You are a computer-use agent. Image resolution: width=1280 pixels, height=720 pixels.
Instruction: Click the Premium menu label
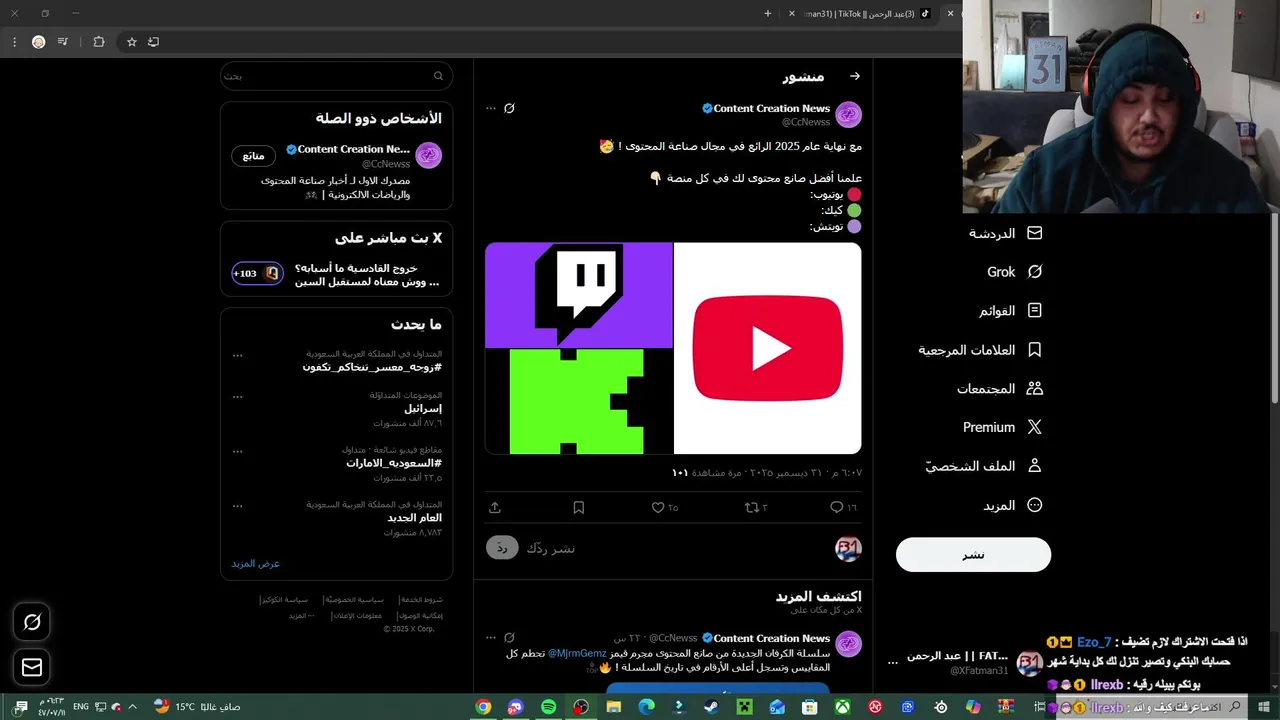(989, 427)
